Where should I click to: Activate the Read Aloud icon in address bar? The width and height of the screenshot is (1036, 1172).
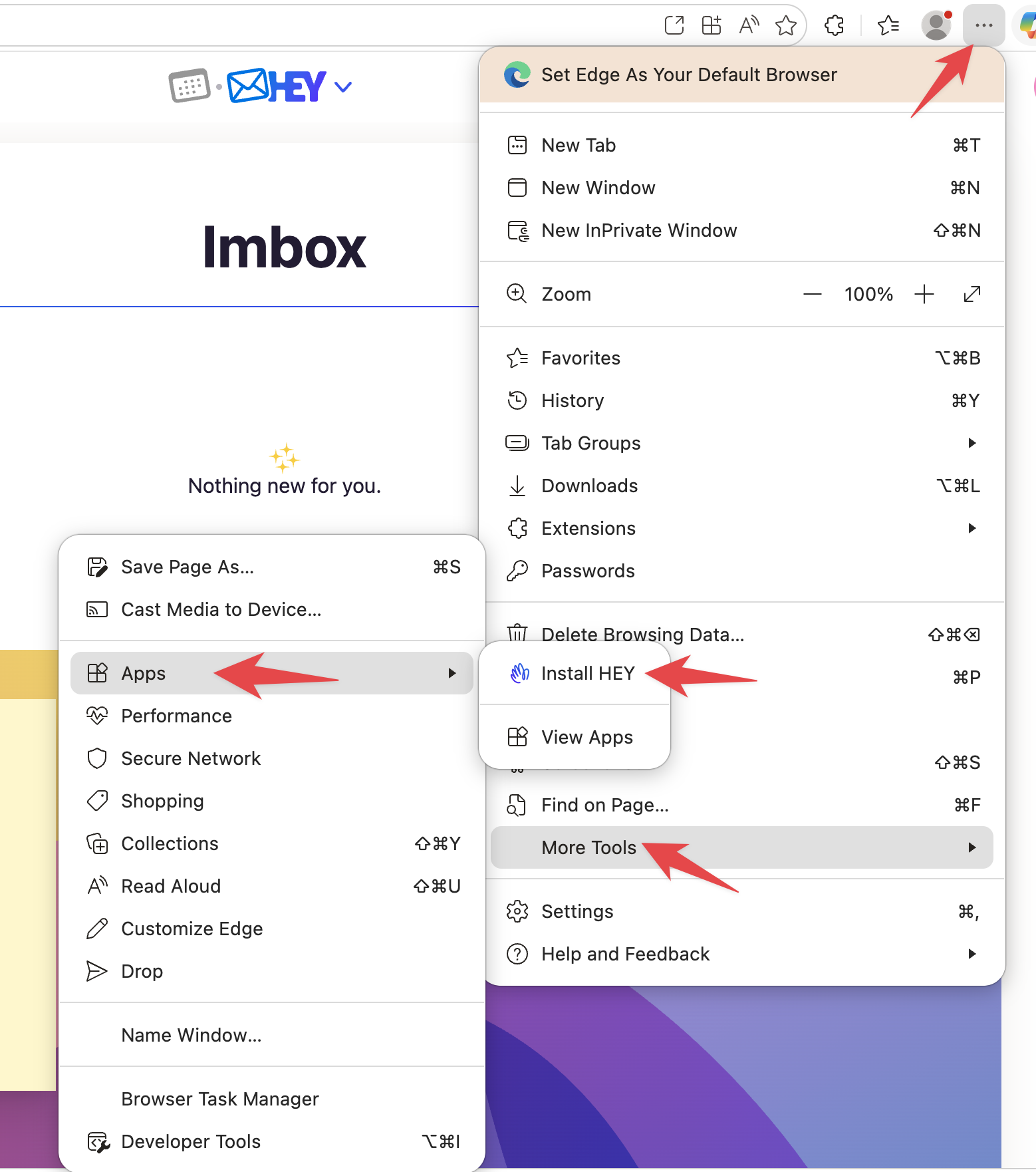coord(749,25)
